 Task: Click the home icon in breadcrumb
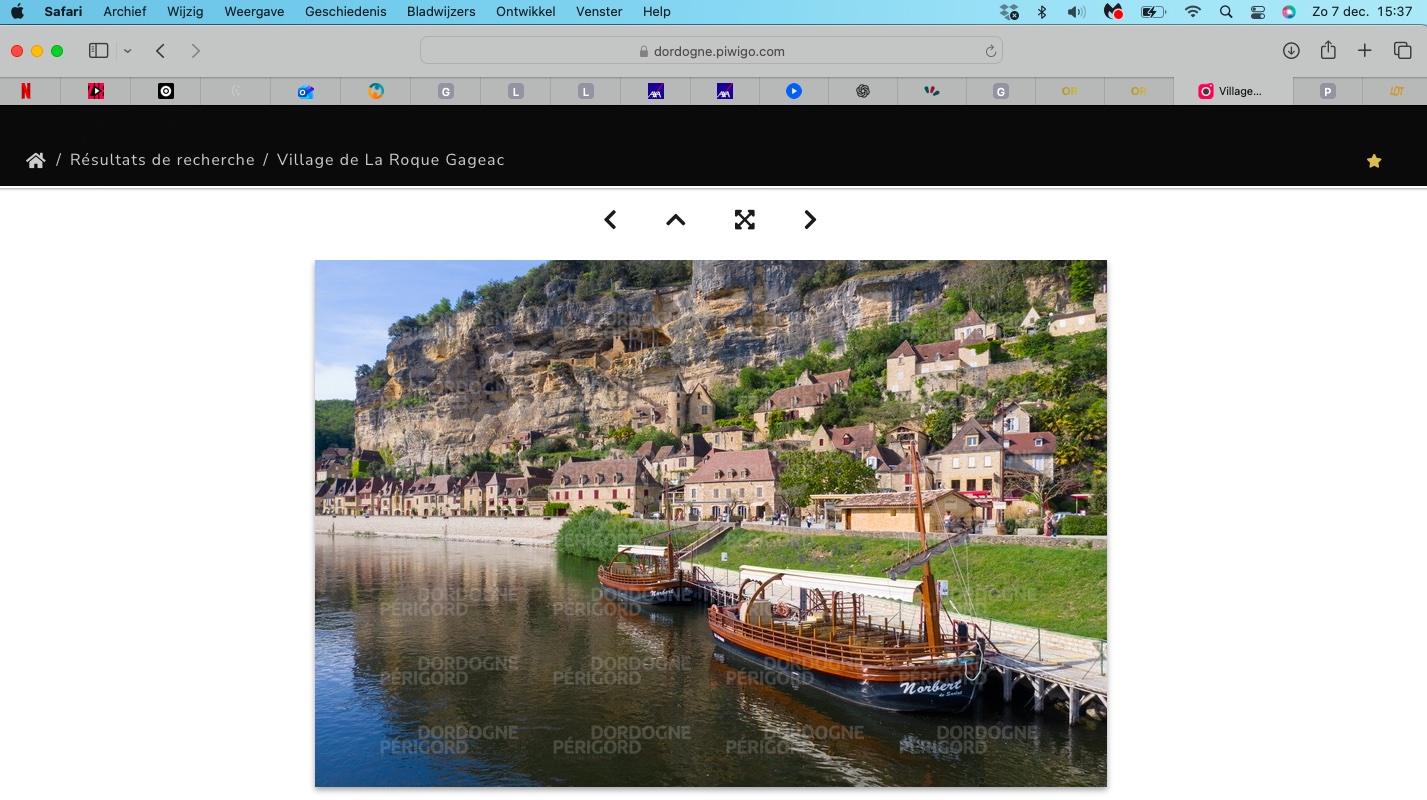36,160
